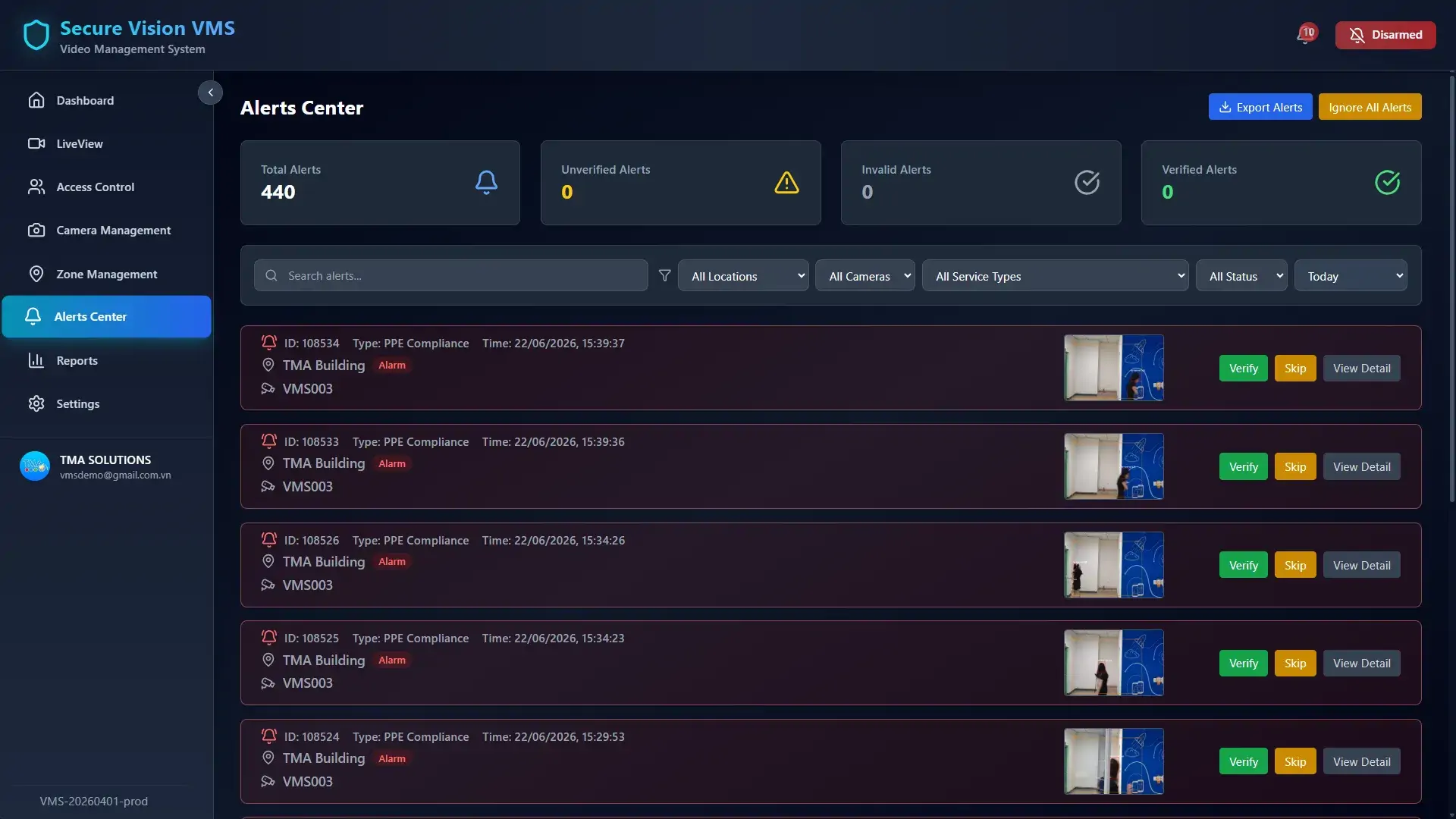Click the TMA SOLUTIONS user avatar
This screenshot has height=819, width=1456.
click(x=35, y=466)
